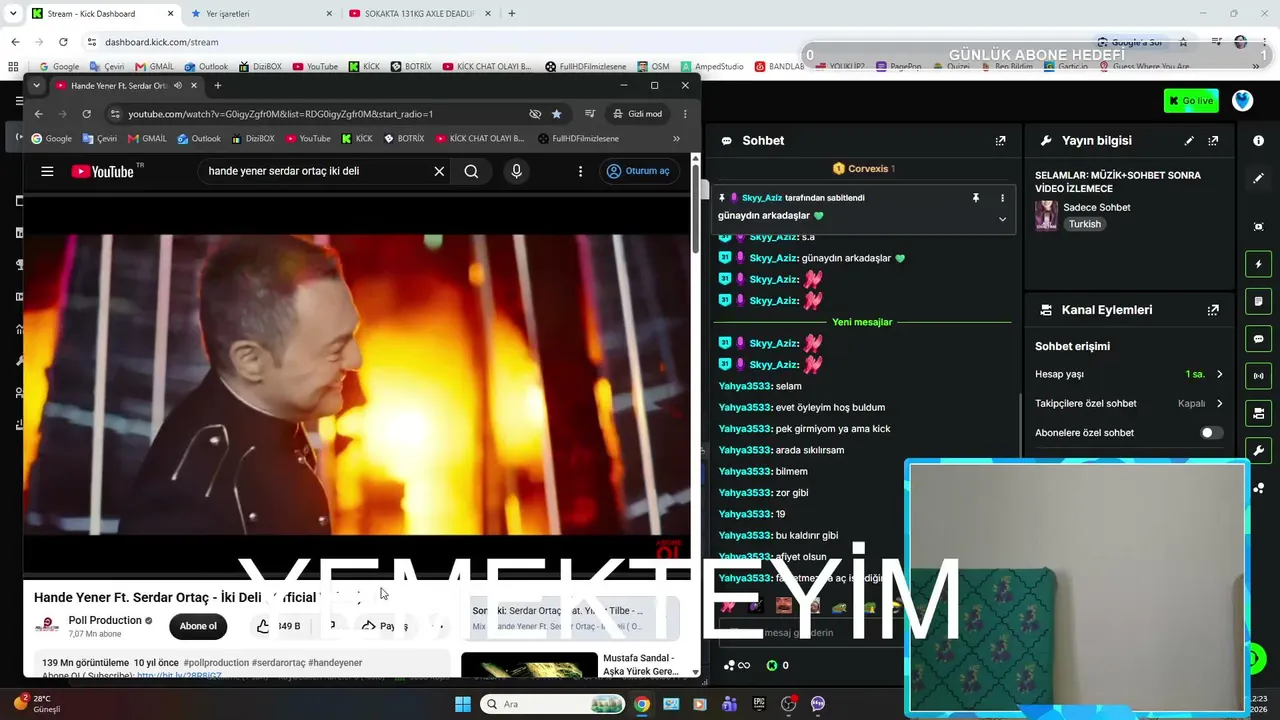
Task: Open the Windows Start menu
Action: pos(463,704)
